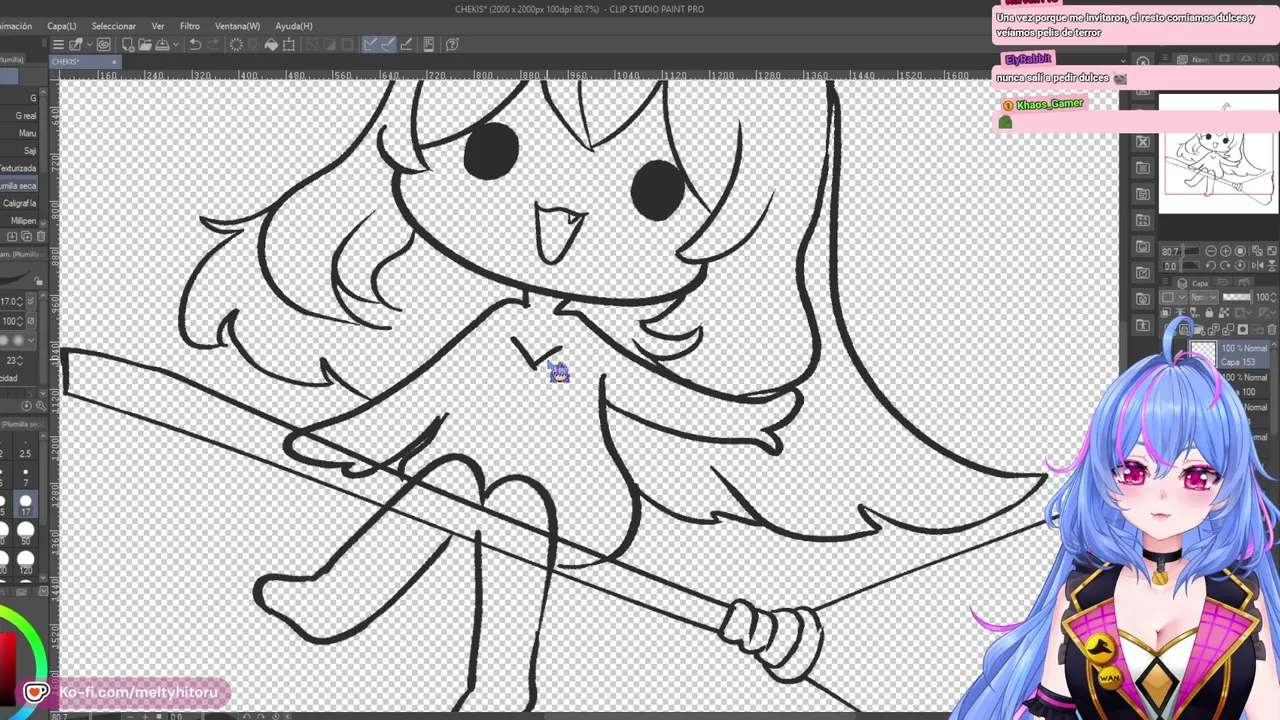
Task: Open the hamburger menu in command bar
Action: click(x=58, y=44)
